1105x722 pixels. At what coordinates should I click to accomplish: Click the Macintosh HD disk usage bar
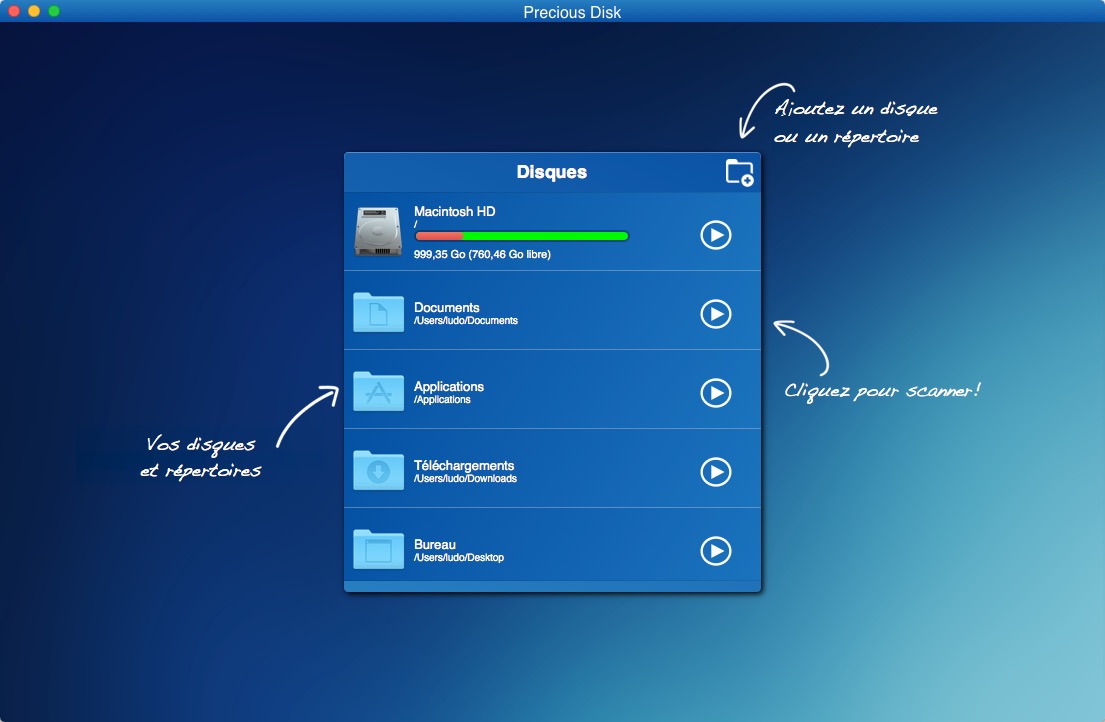point(521,236)
